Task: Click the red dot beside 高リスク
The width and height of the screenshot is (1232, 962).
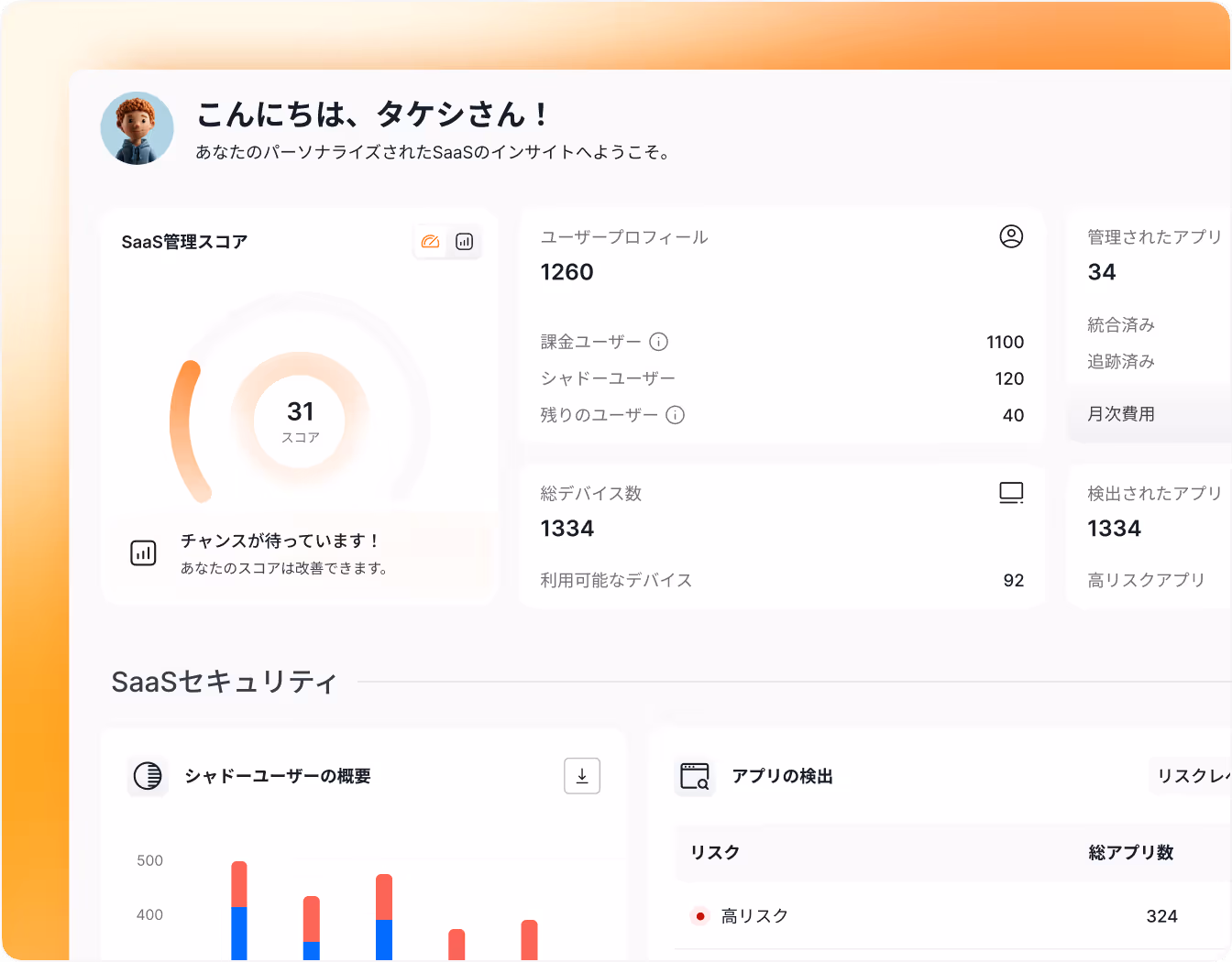Action: coord(699,916)
